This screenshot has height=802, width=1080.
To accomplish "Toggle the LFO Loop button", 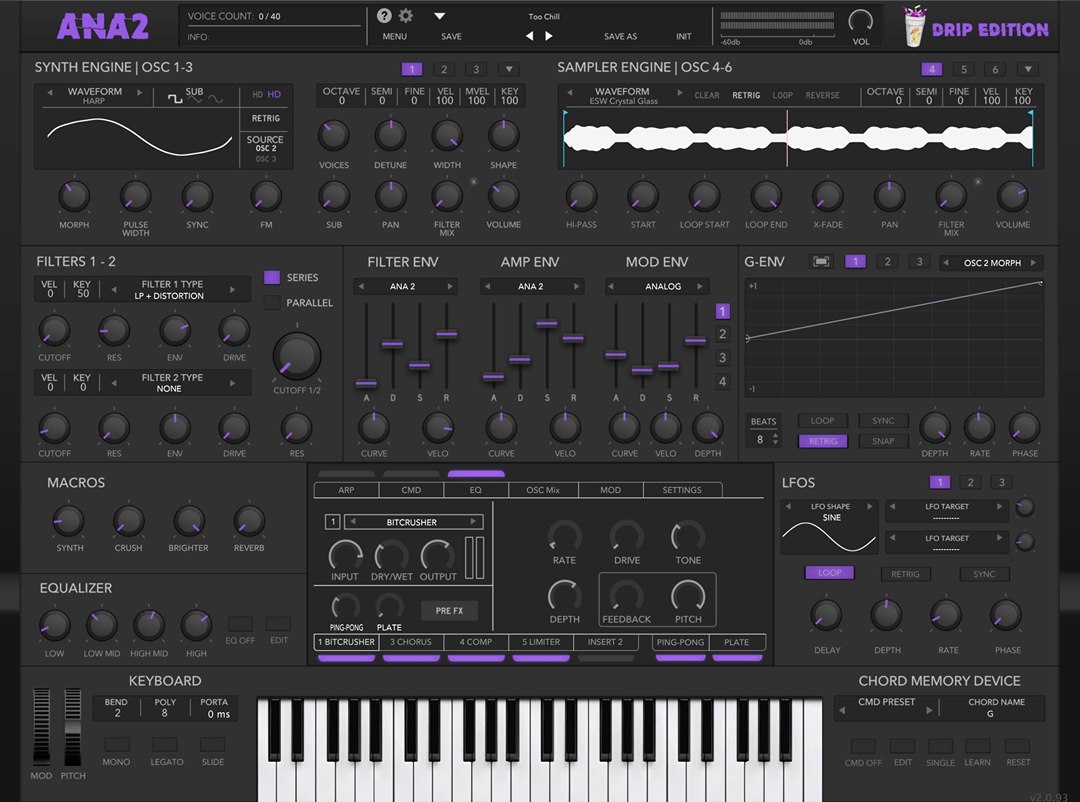I will click(829, 573).
